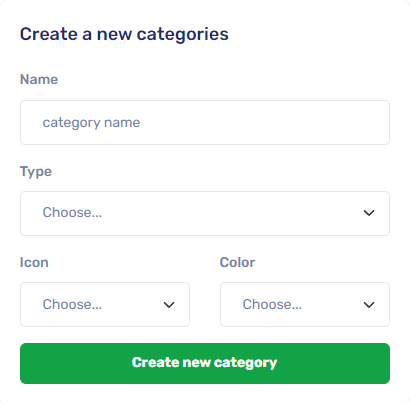Click the Type field label
This screenshot has width=410, height=404.
click(x=36, y=172)
